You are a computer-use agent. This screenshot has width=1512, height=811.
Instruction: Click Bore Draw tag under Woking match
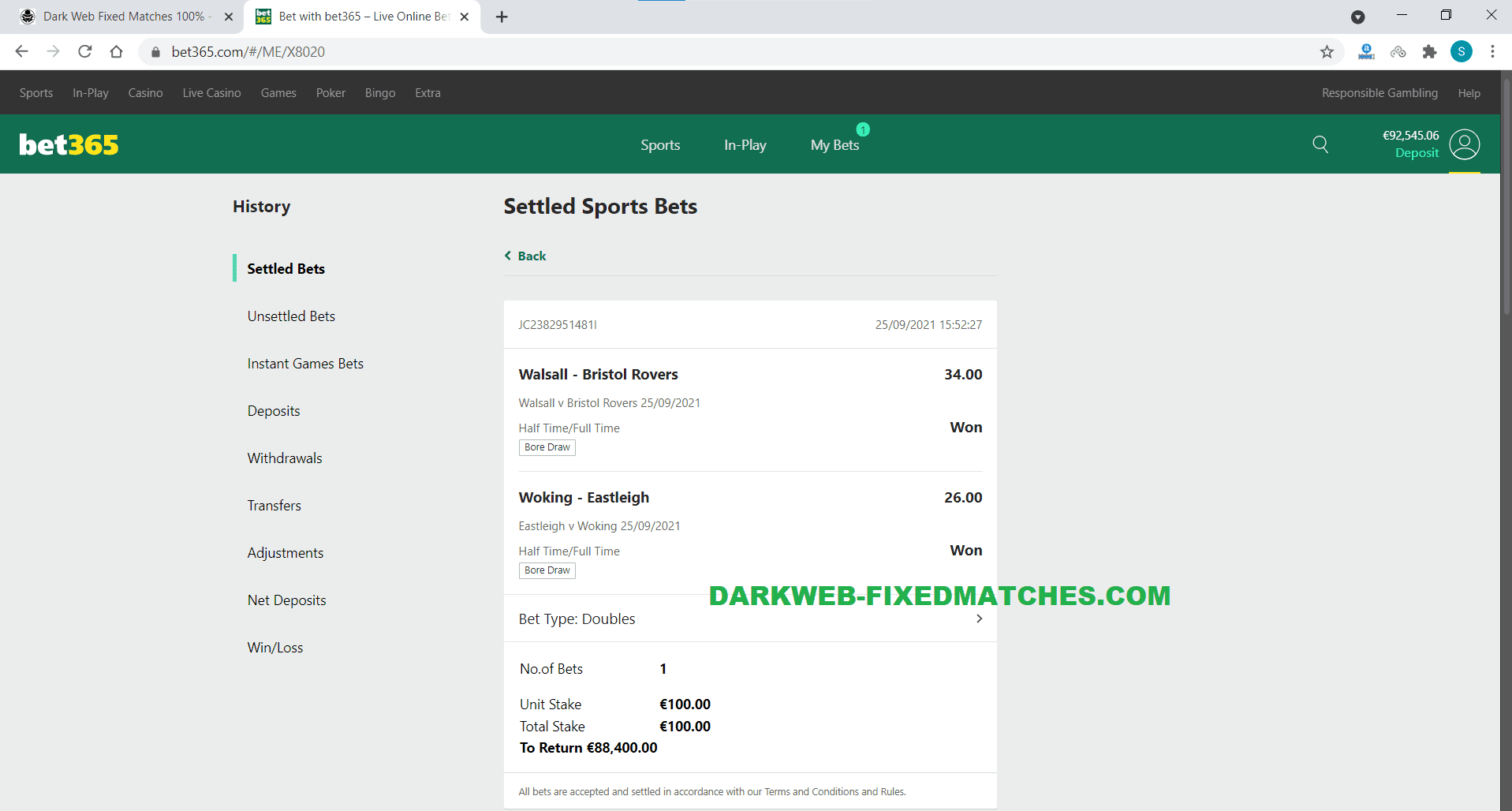[547, 570]
